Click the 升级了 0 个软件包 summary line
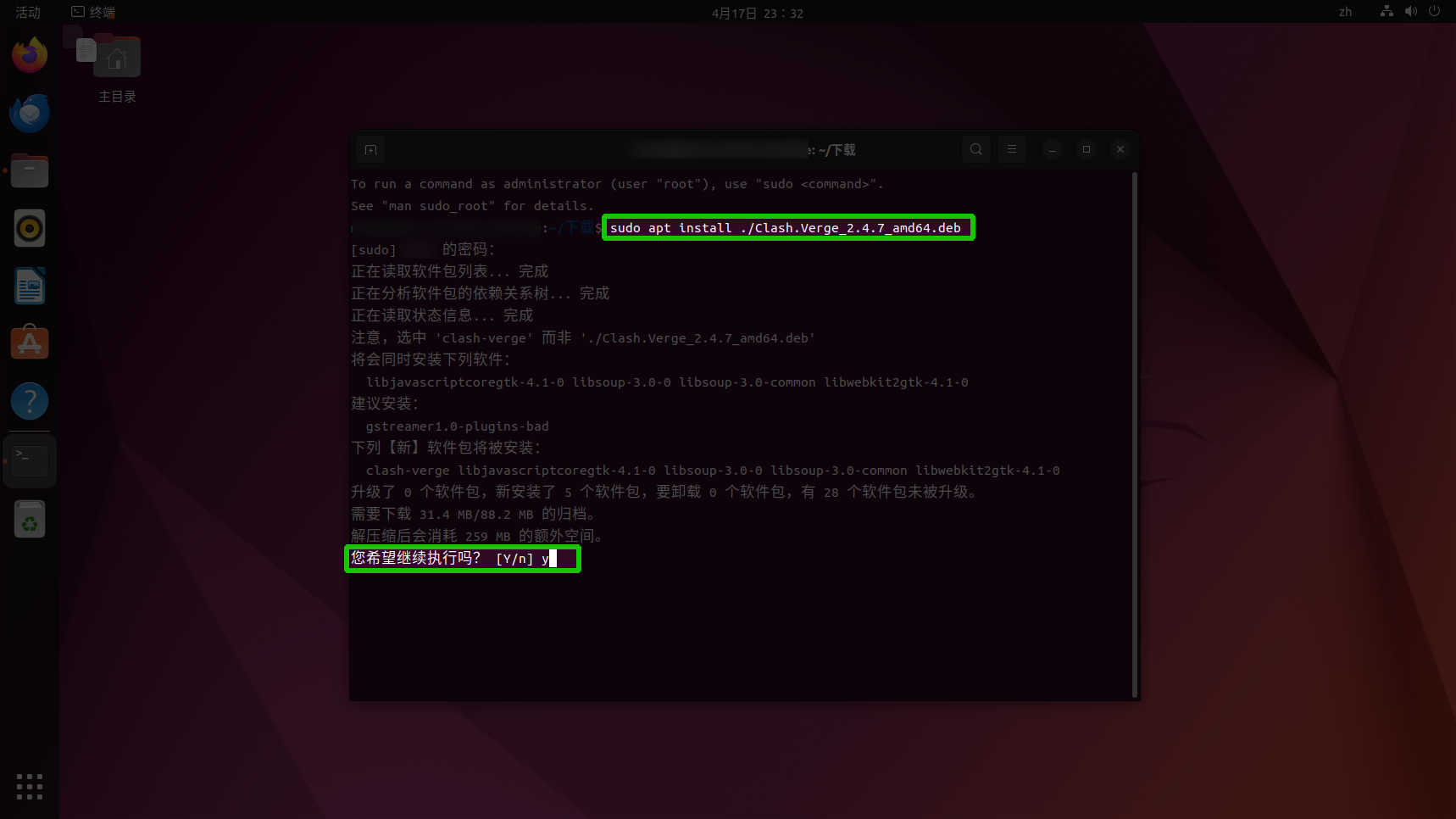1456x819 pixels. (x=665, y=492)
